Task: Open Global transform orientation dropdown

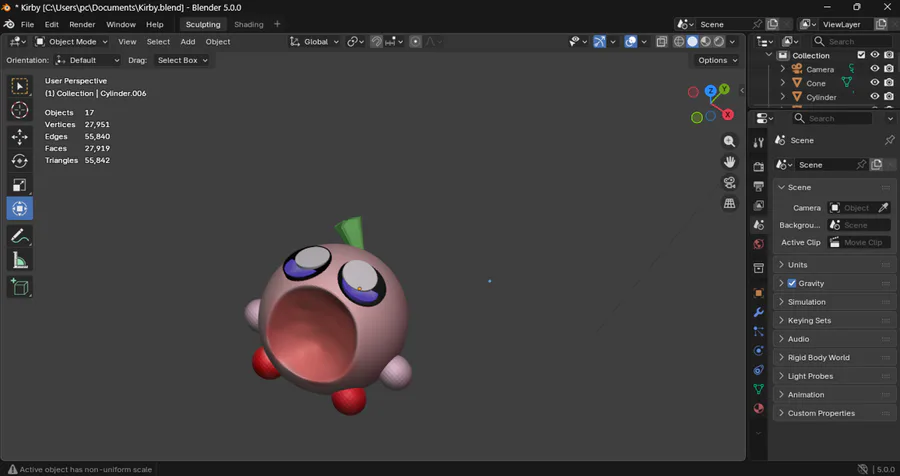Action: click(315, 41)
